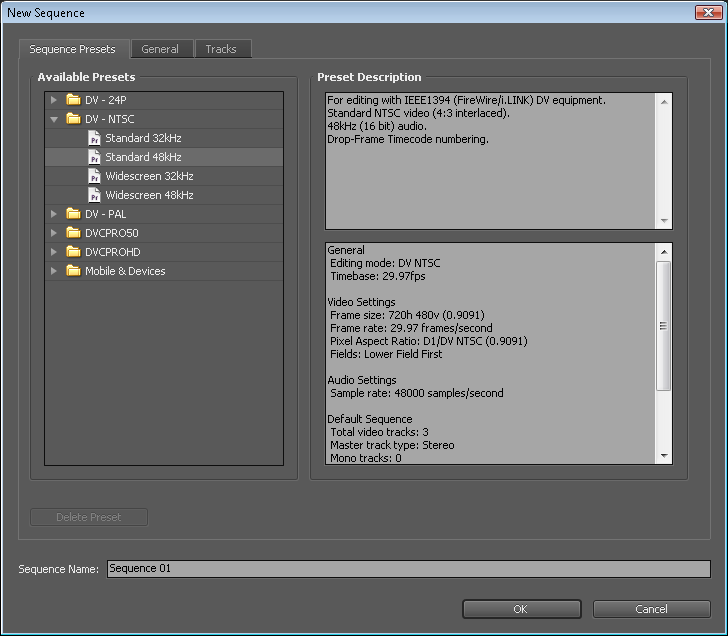Click 'Pixel Aspect Ratio: D1/DV NTSC' line

429,341
